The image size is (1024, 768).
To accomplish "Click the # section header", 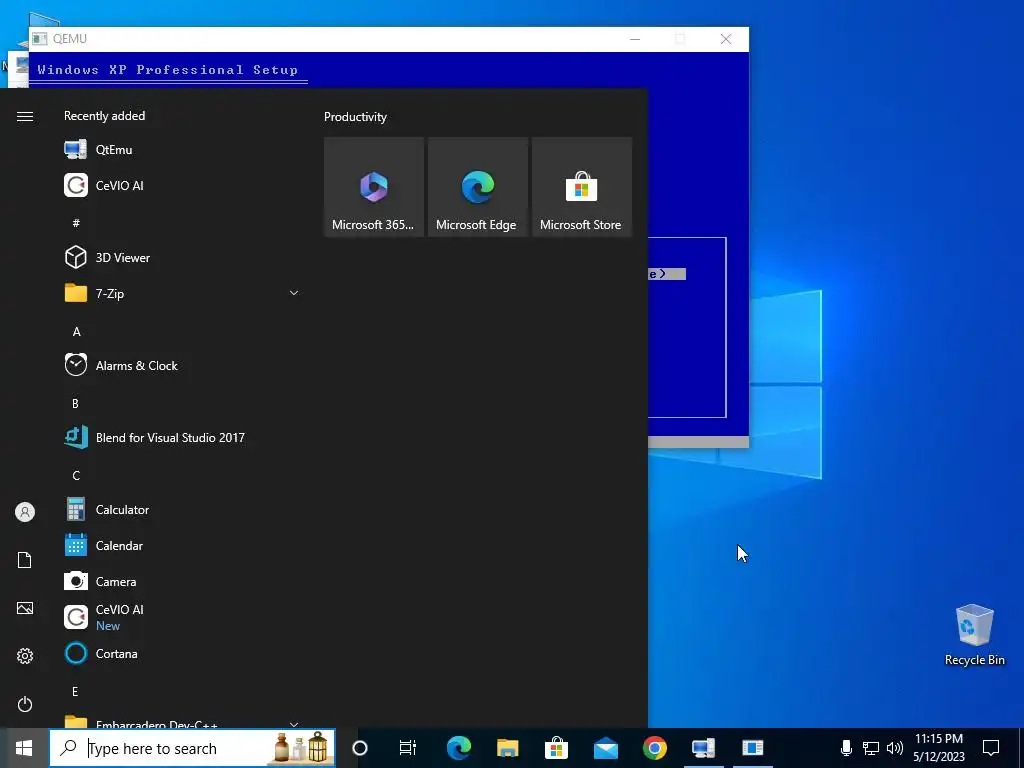I will [x=76, y=223].
